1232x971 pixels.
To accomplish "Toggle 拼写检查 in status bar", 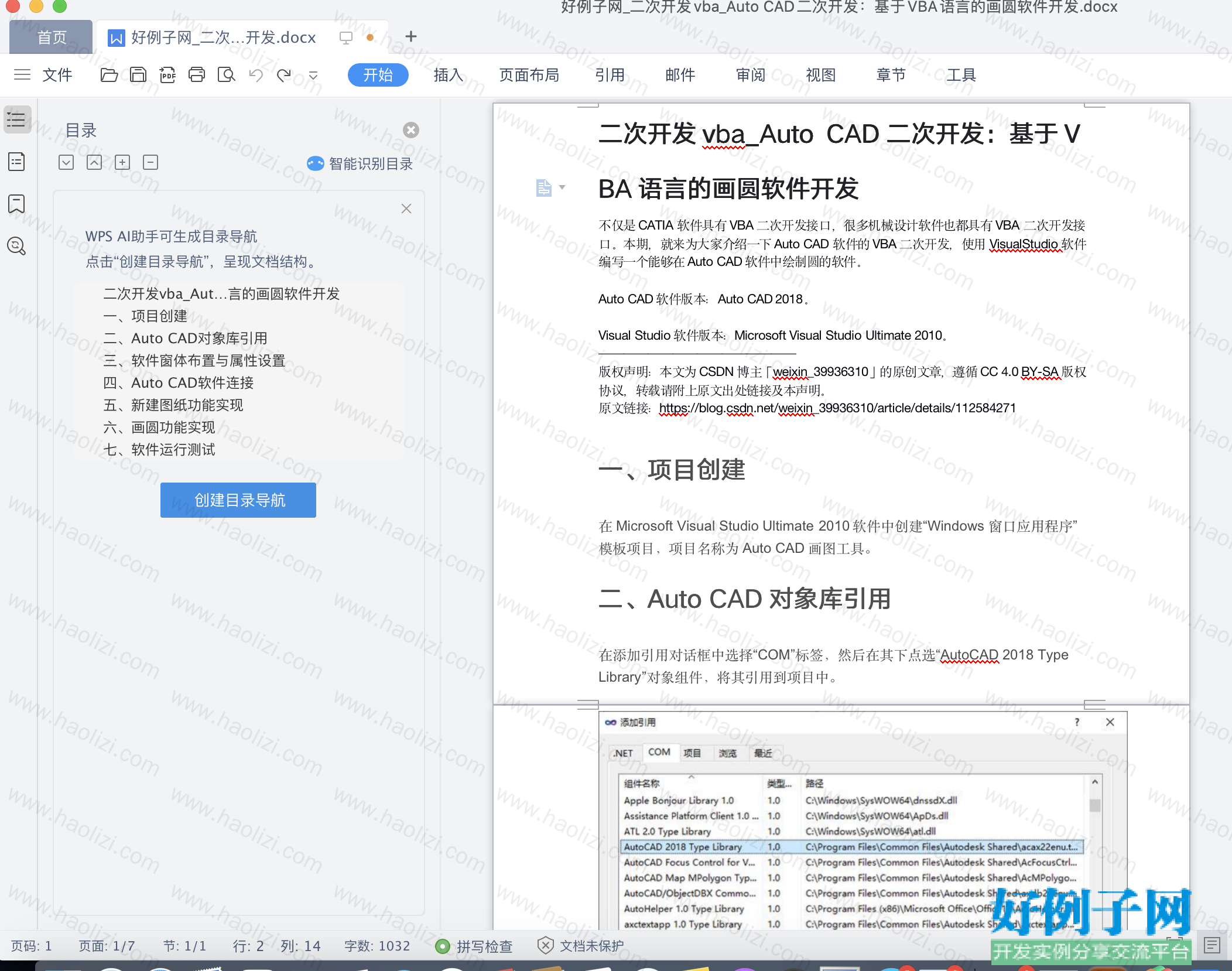I will click(x=474, y=946).
